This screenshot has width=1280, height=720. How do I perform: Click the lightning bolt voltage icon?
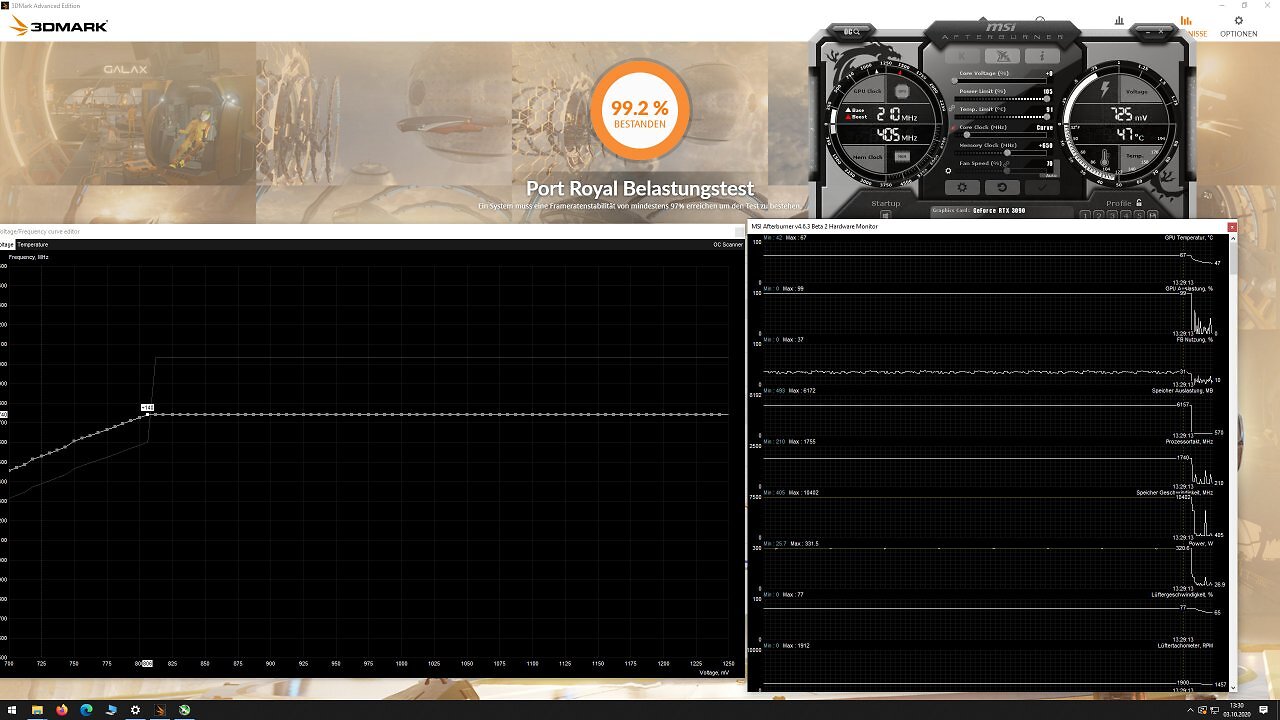point(1105,89)
